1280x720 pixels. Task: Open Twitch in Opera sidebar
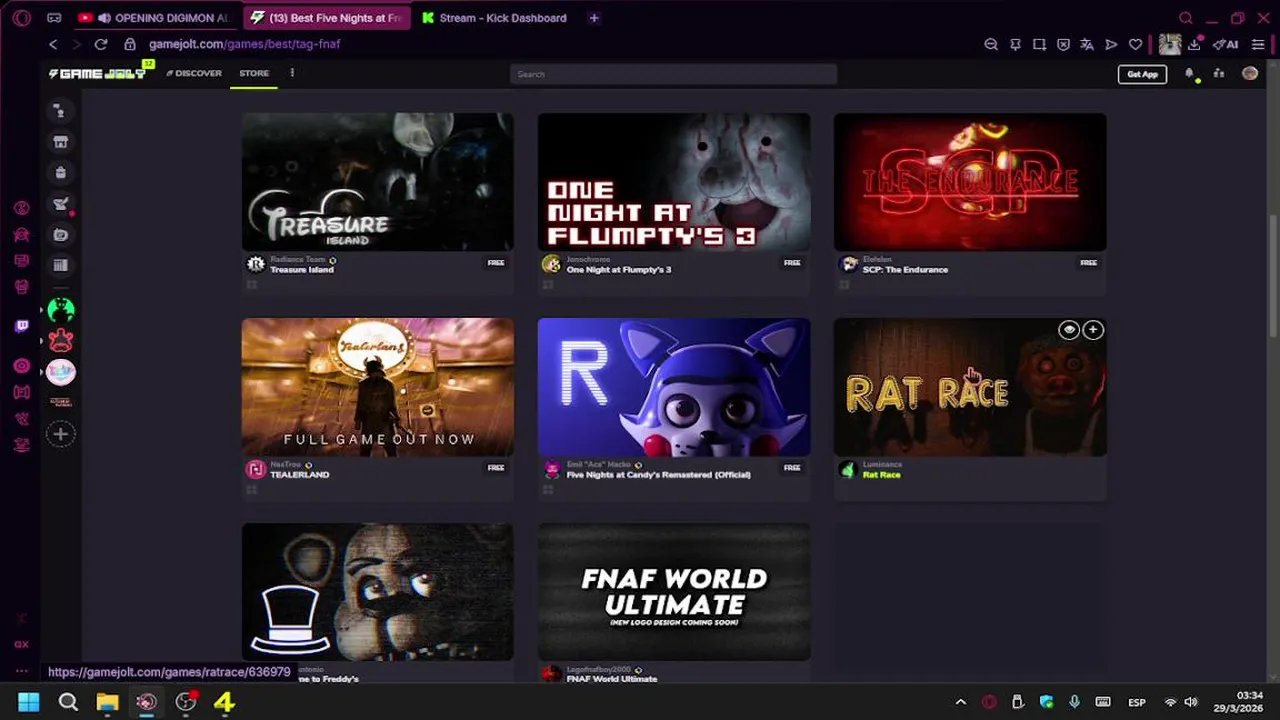pos(21,326)
